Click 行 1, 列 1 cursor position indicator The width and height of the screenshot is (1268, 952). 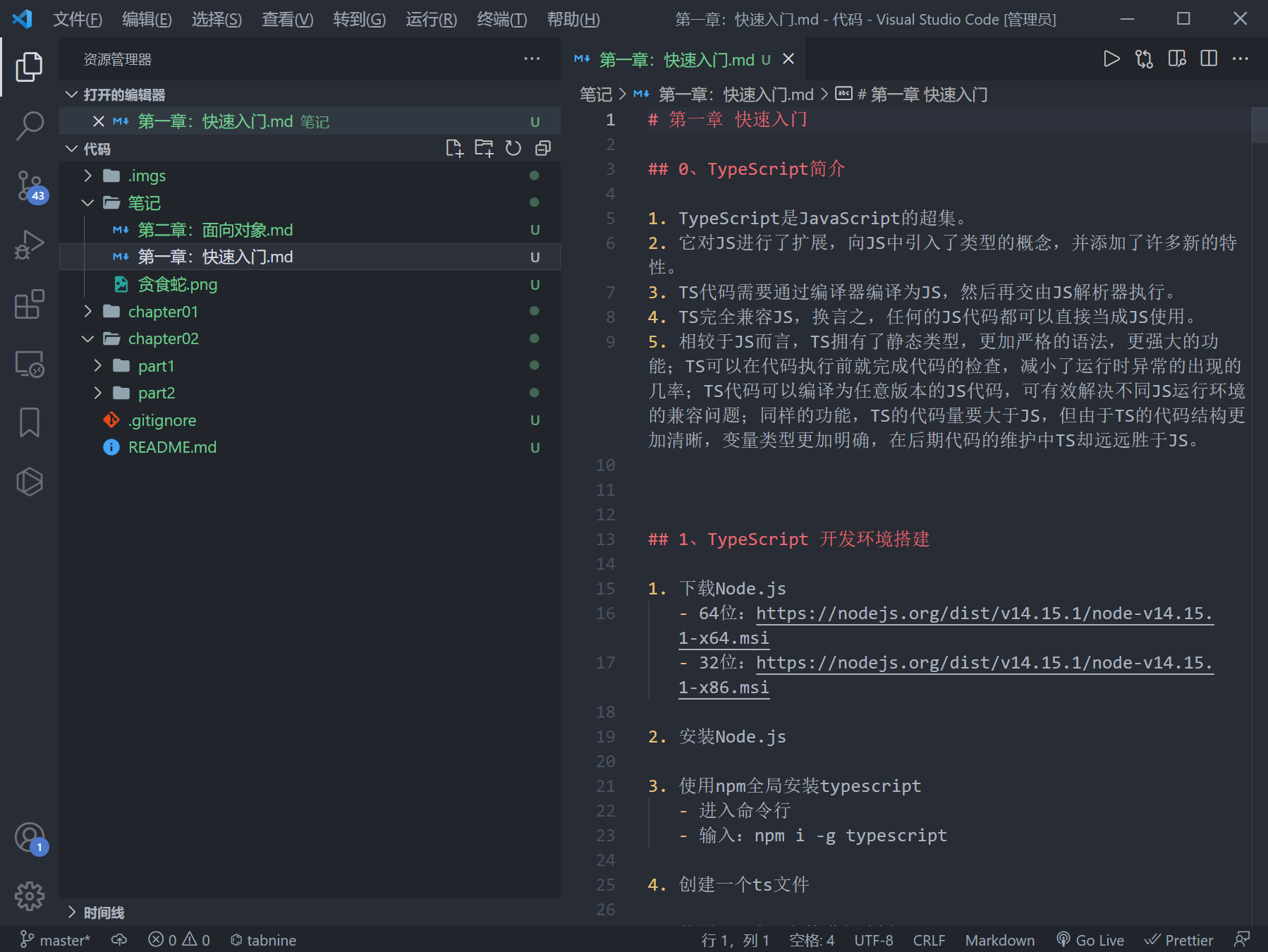(735, 939)
